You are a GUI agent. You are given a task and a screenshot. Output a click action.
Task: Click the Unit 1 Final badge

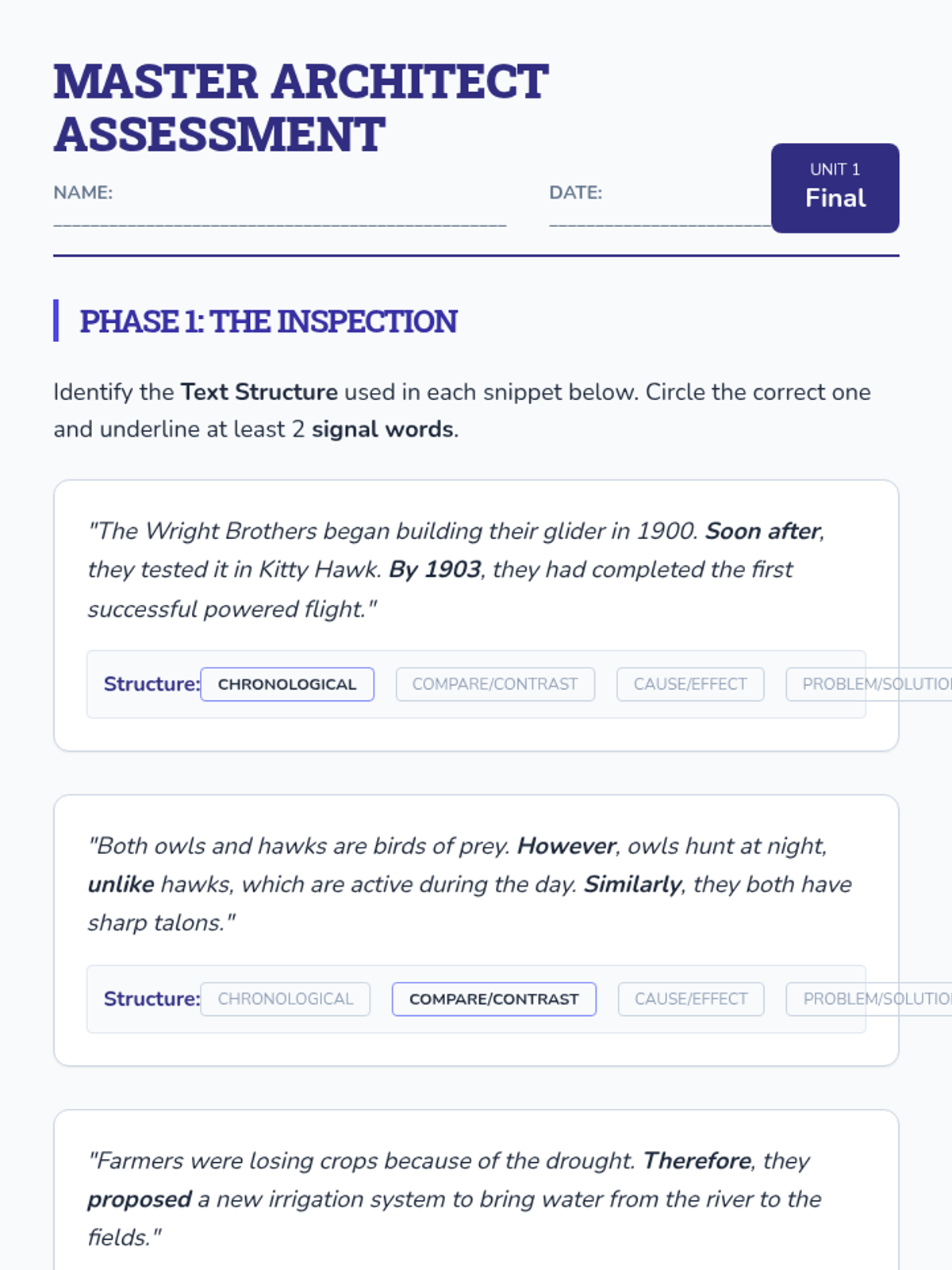click(835, 188)
